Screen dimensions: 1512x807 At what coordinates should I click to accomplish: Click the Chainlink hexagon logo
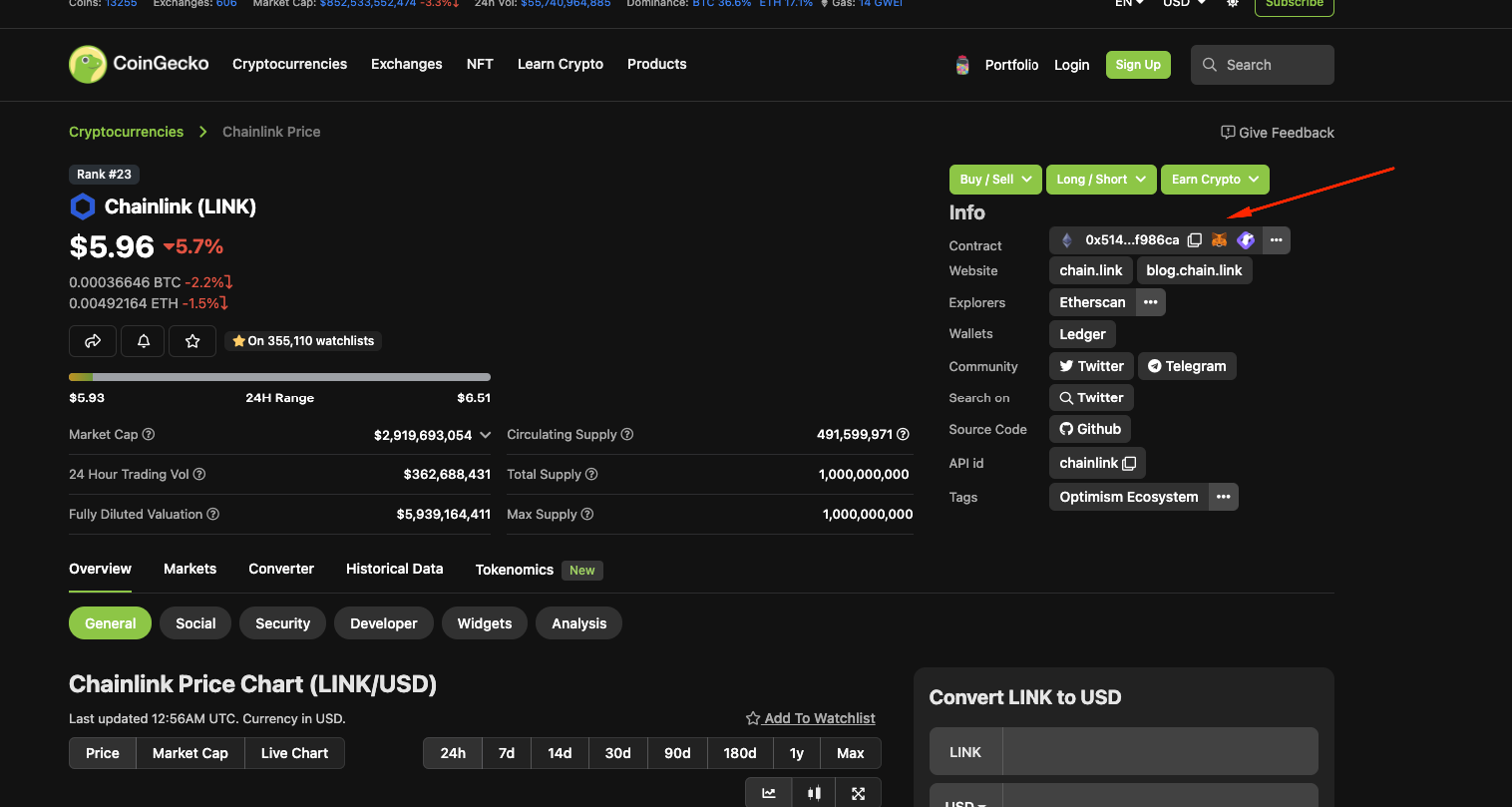point(83,206)
